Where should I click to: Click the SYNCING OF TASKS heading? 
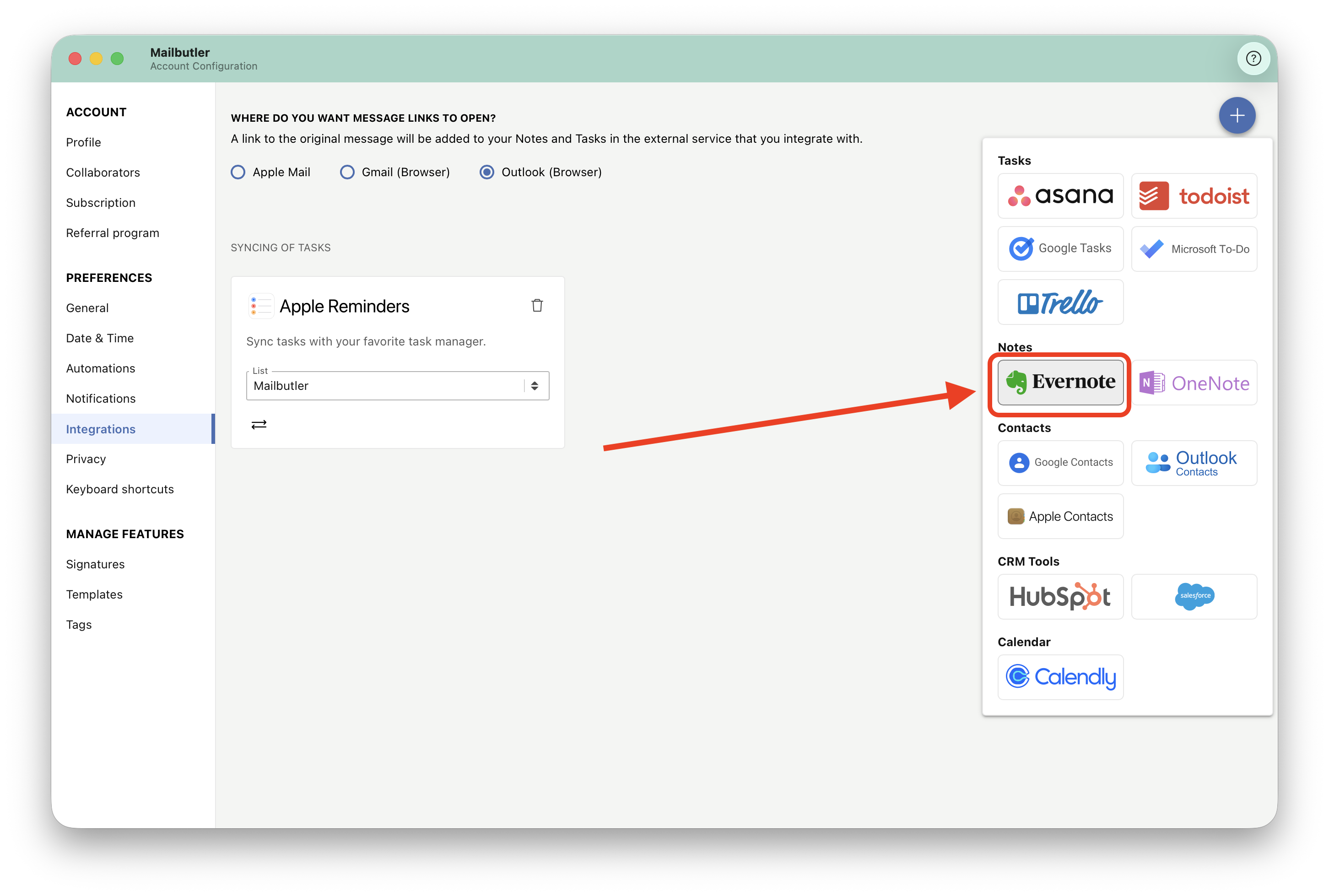click(x=281, y=248)
